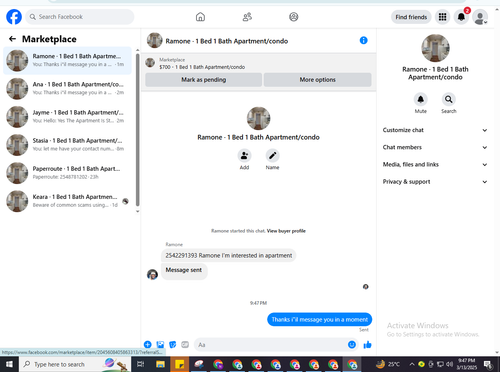The width and height of the screenshot is (500, 372).
Task: Open the Ramone conversation in list
Action: (x=67, y=60)
